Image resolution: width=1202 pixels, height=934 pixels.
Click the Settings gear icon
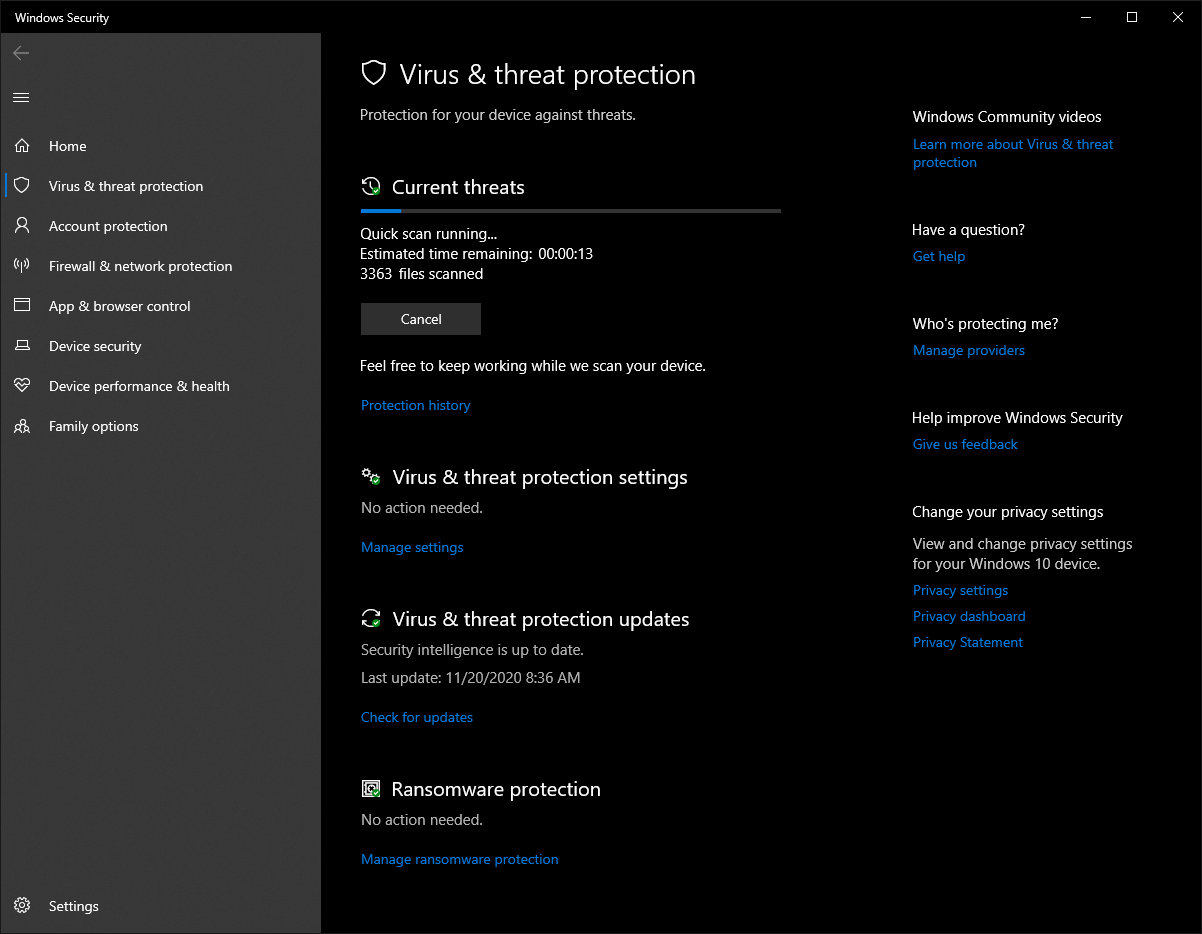point(22,906)
